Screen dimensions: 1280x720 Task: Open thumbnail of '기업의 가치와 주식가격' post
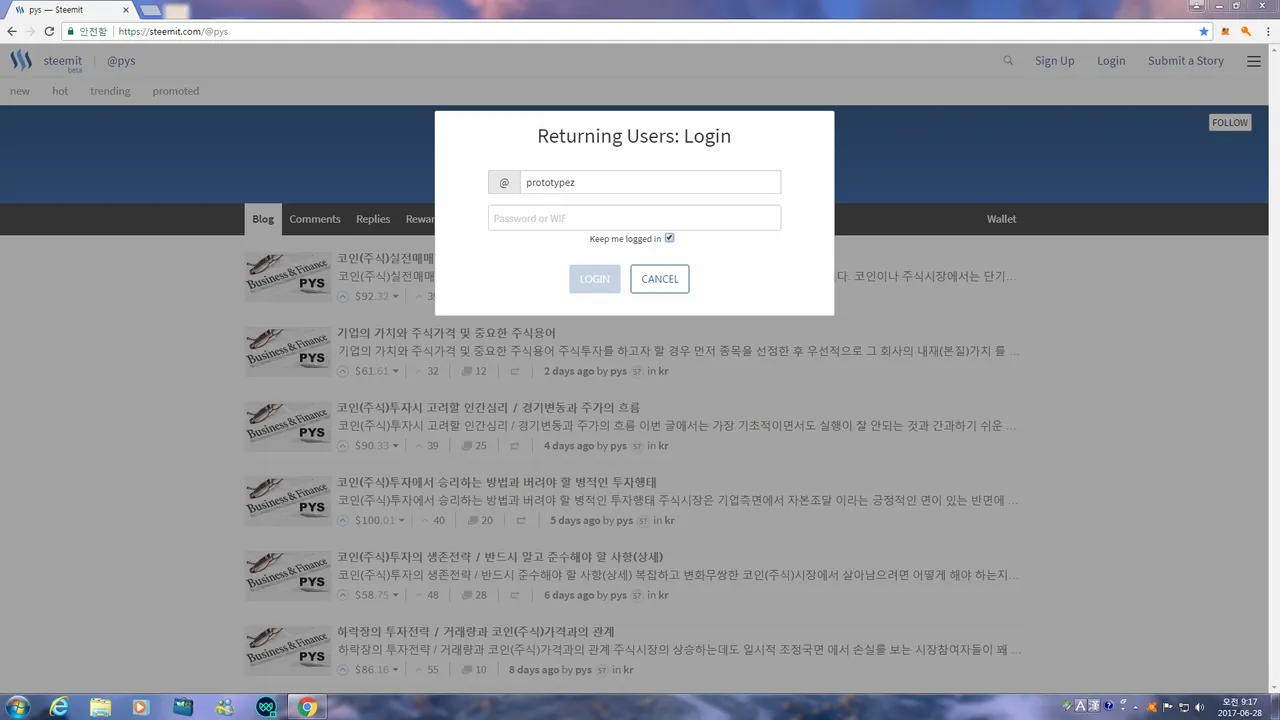(x=288, y=351)
